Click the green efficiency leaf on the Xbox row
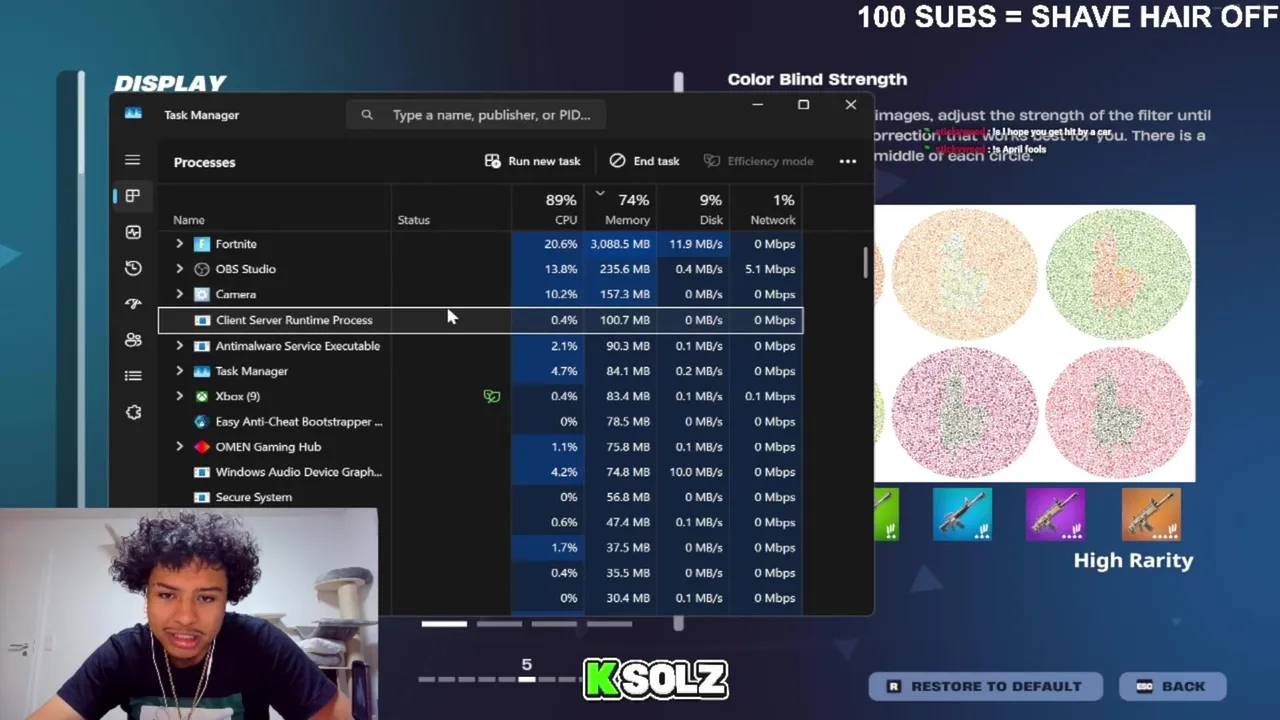The image size is (1280, 720). [x=491, y=396]
